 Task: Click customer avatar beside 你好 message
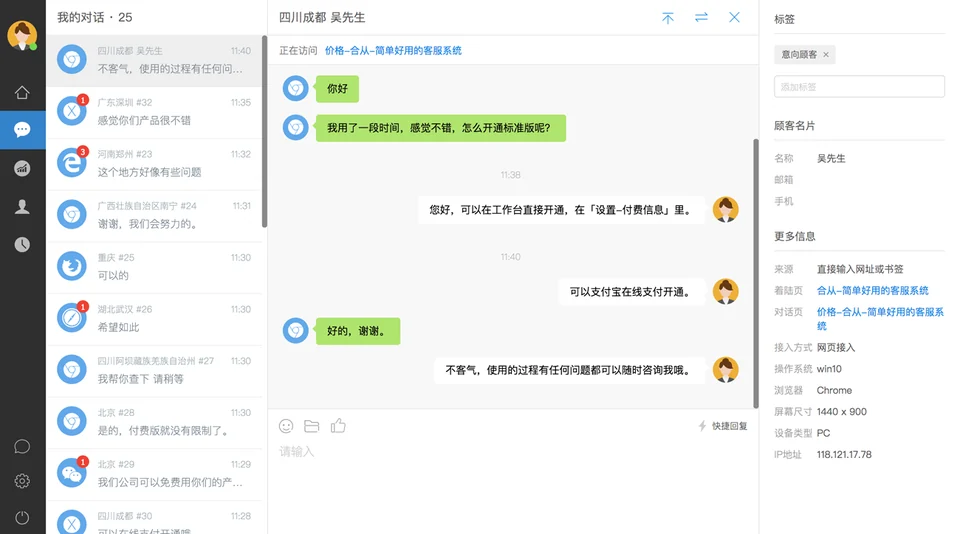point(295,89)
